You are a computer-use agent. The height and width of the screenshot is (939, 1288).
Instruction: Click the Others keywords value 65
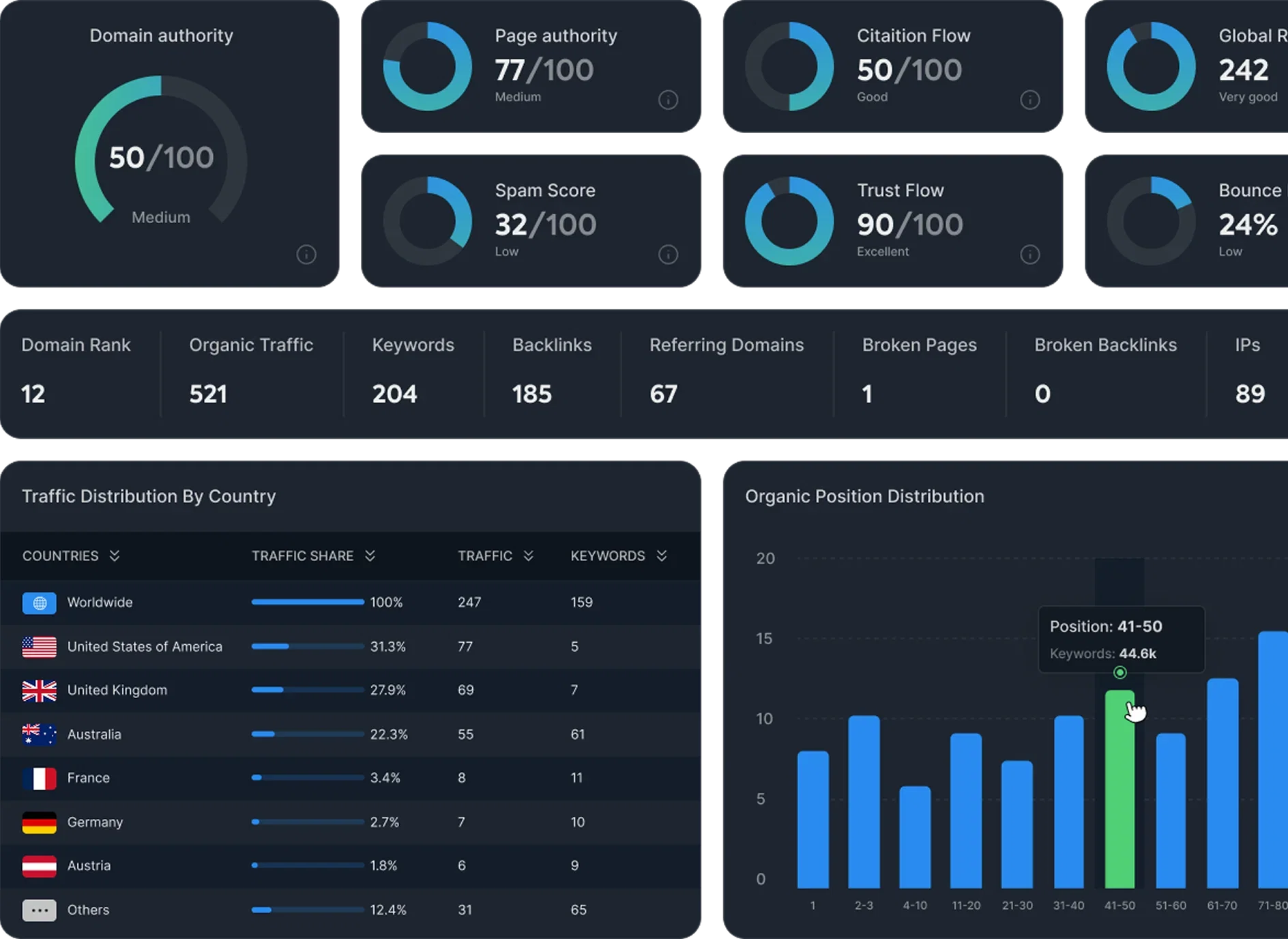[x=579, y=910]
